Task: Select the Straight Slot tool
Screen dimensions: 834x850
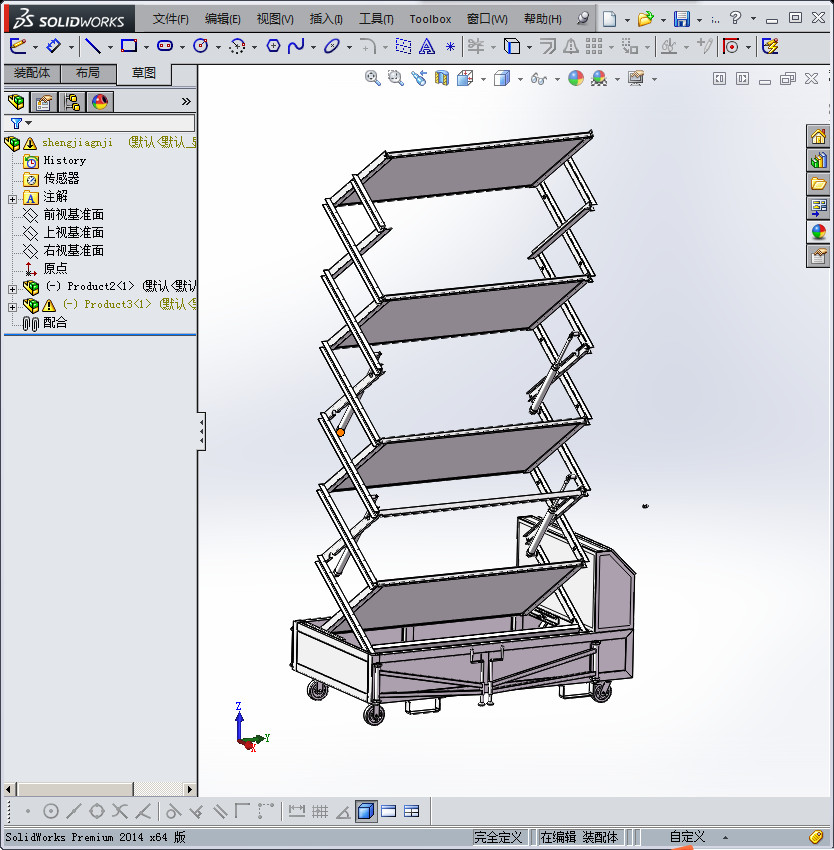Action: pyautogui.click(x=165, y=46)
